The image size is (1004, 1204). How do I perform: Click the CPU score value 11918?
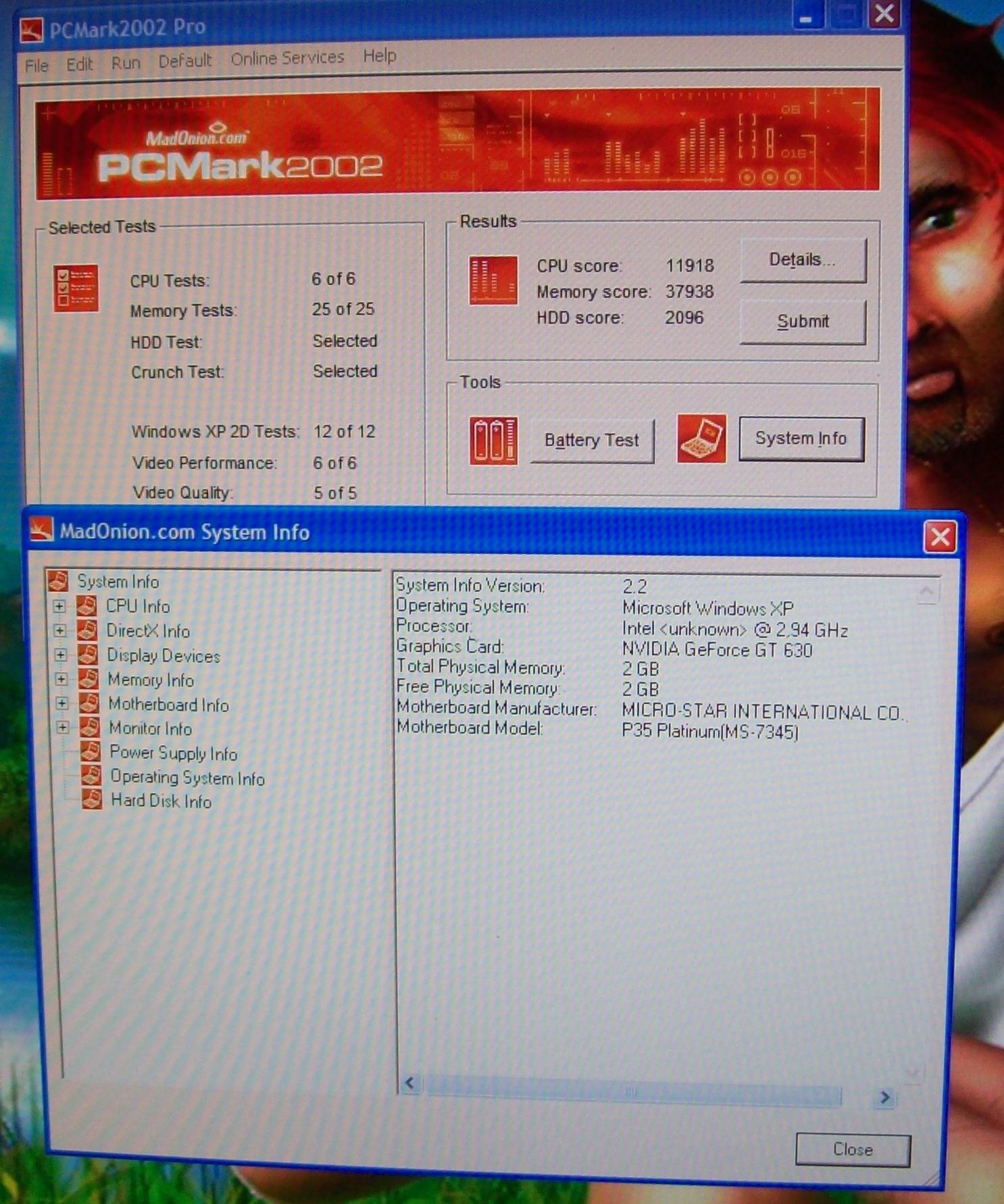coord(690,266)
